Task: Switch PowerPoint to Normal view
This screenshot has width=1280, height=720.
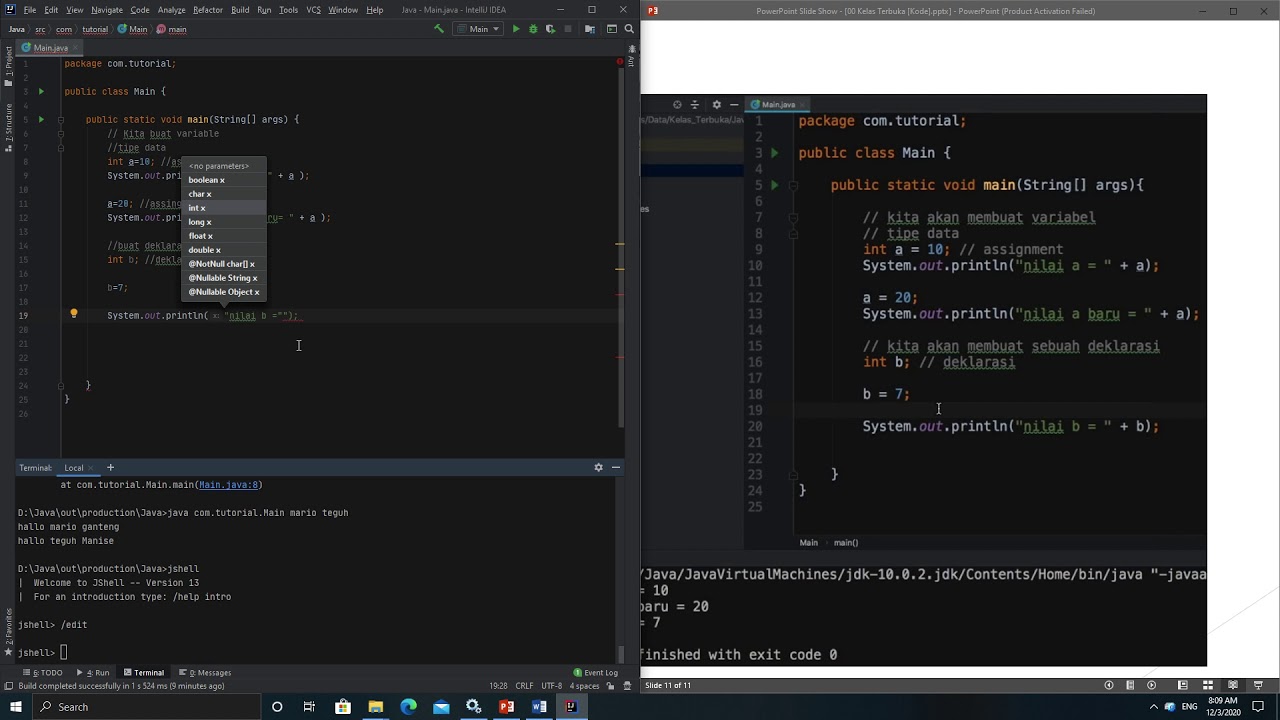Action: tap(1183, 685)
